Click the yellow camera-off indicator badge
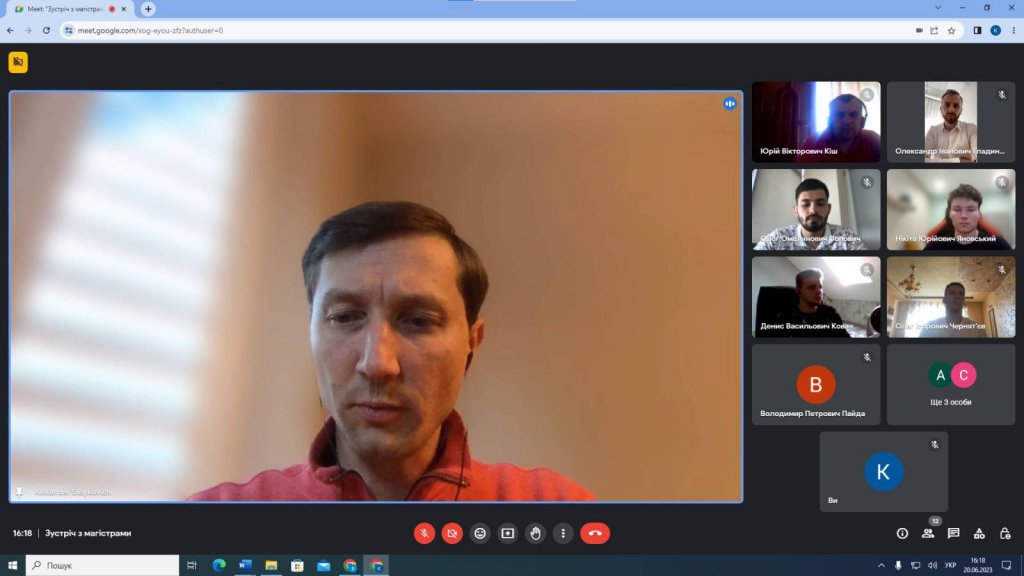 tap(18, 62)
